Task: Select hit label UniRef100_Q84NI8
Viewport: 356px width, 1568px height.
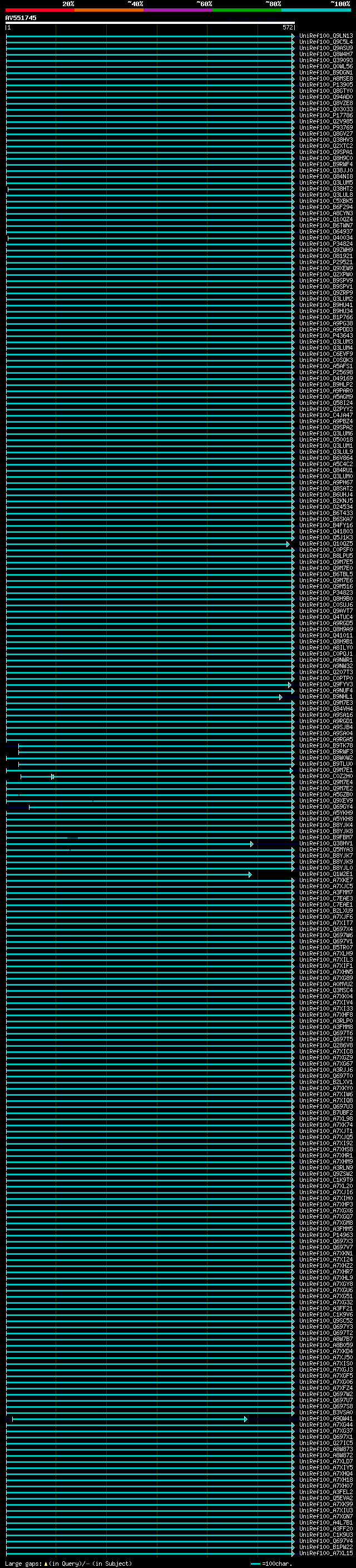Action: [x=326, y=176]
